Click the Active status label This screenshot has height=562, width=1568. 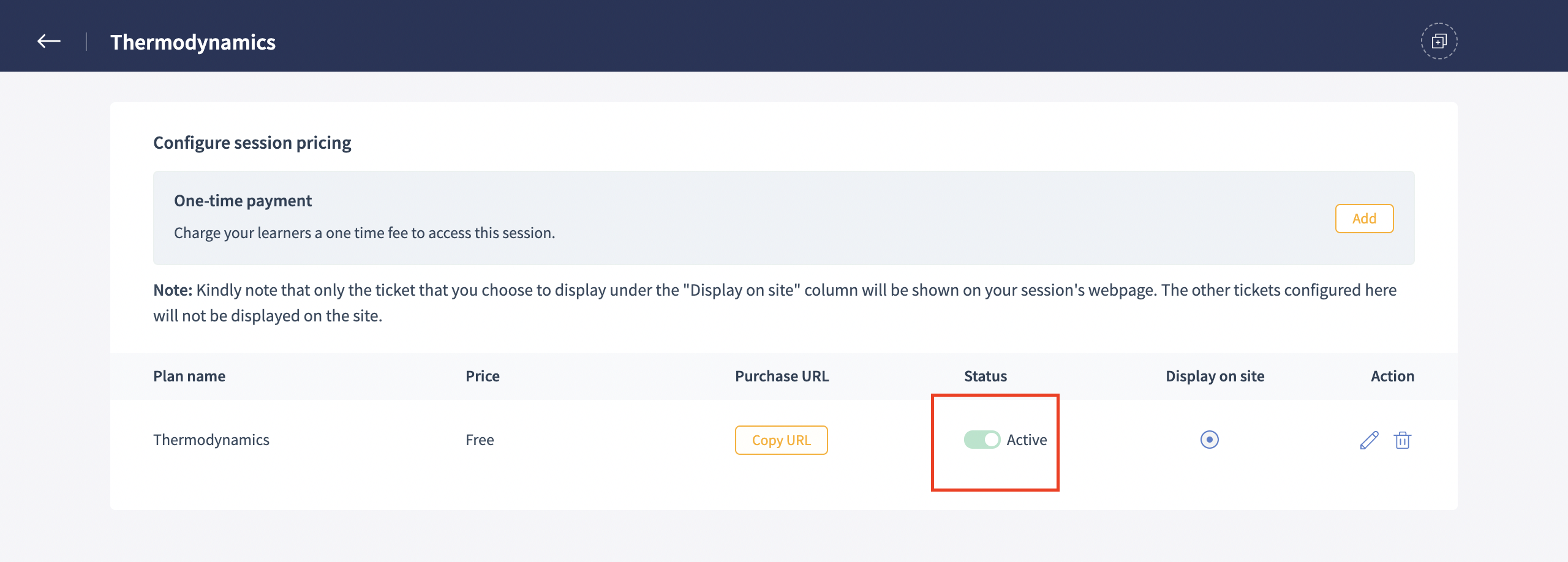pyautogui.click(x=1027, y=440)
